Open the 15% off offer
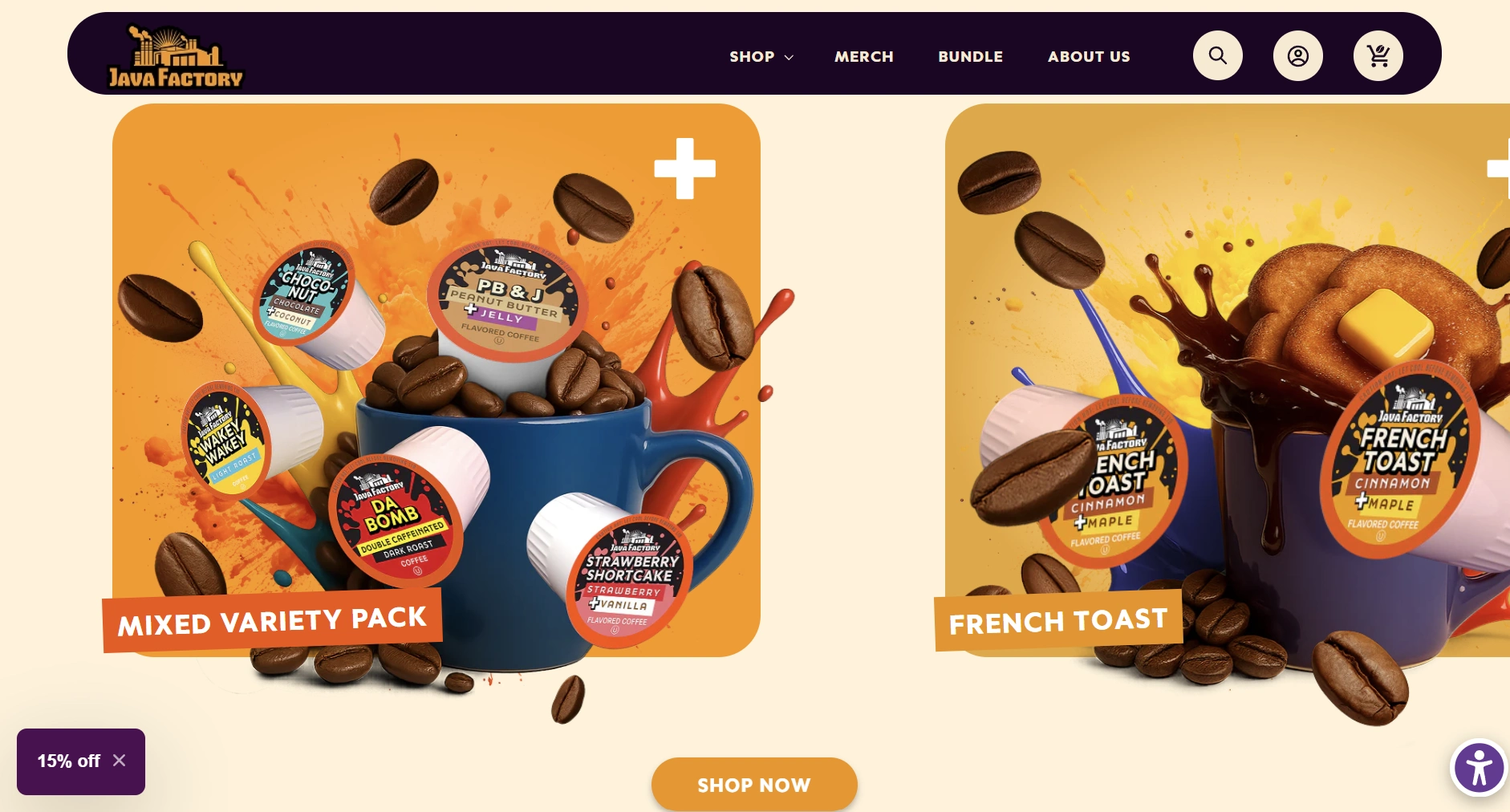 tap(68, 761)
